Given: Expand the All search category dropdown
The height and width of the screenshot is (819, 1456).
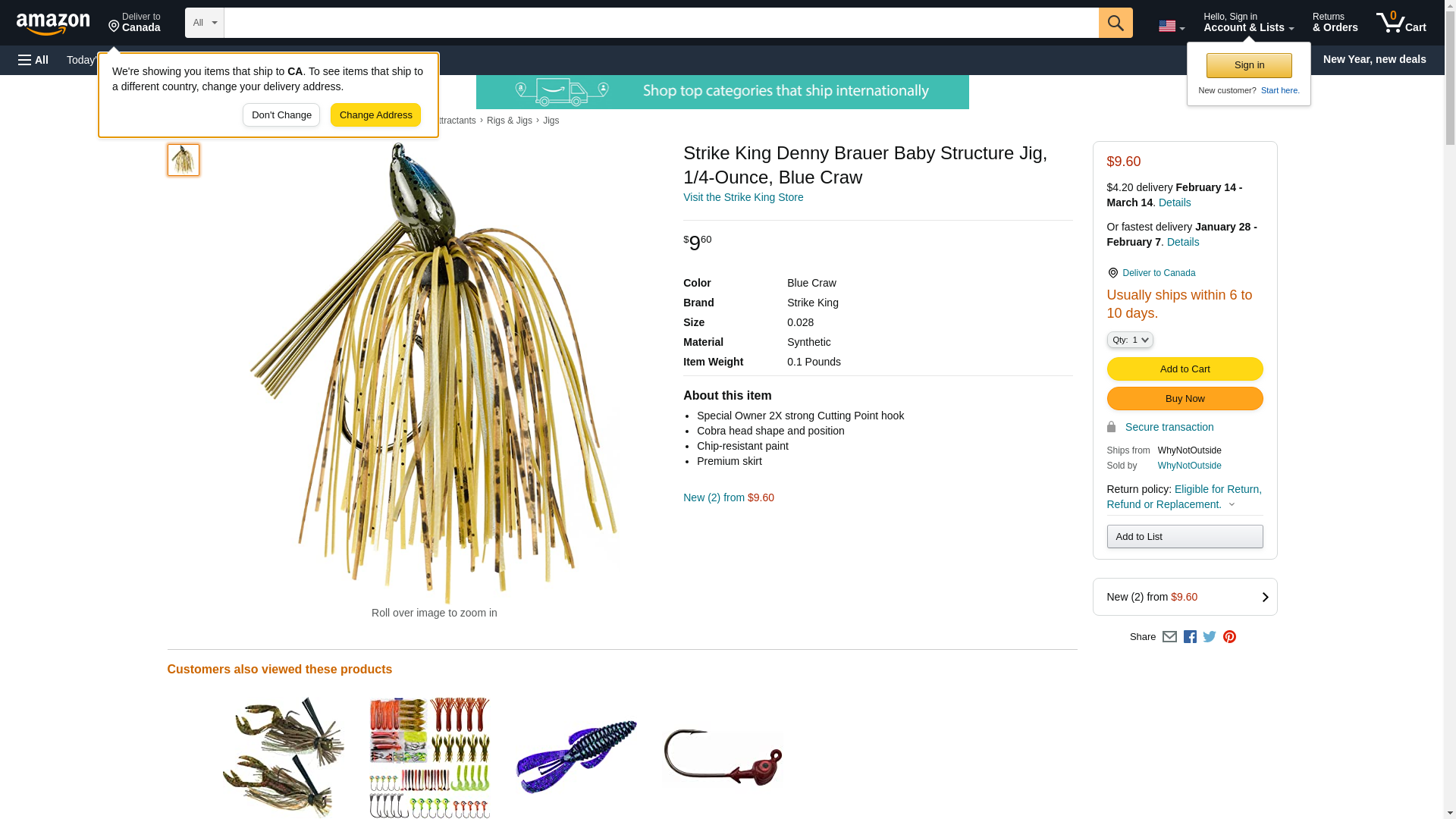Looking at the screenshot, I should pyautogui.click(x=205, y=23).
